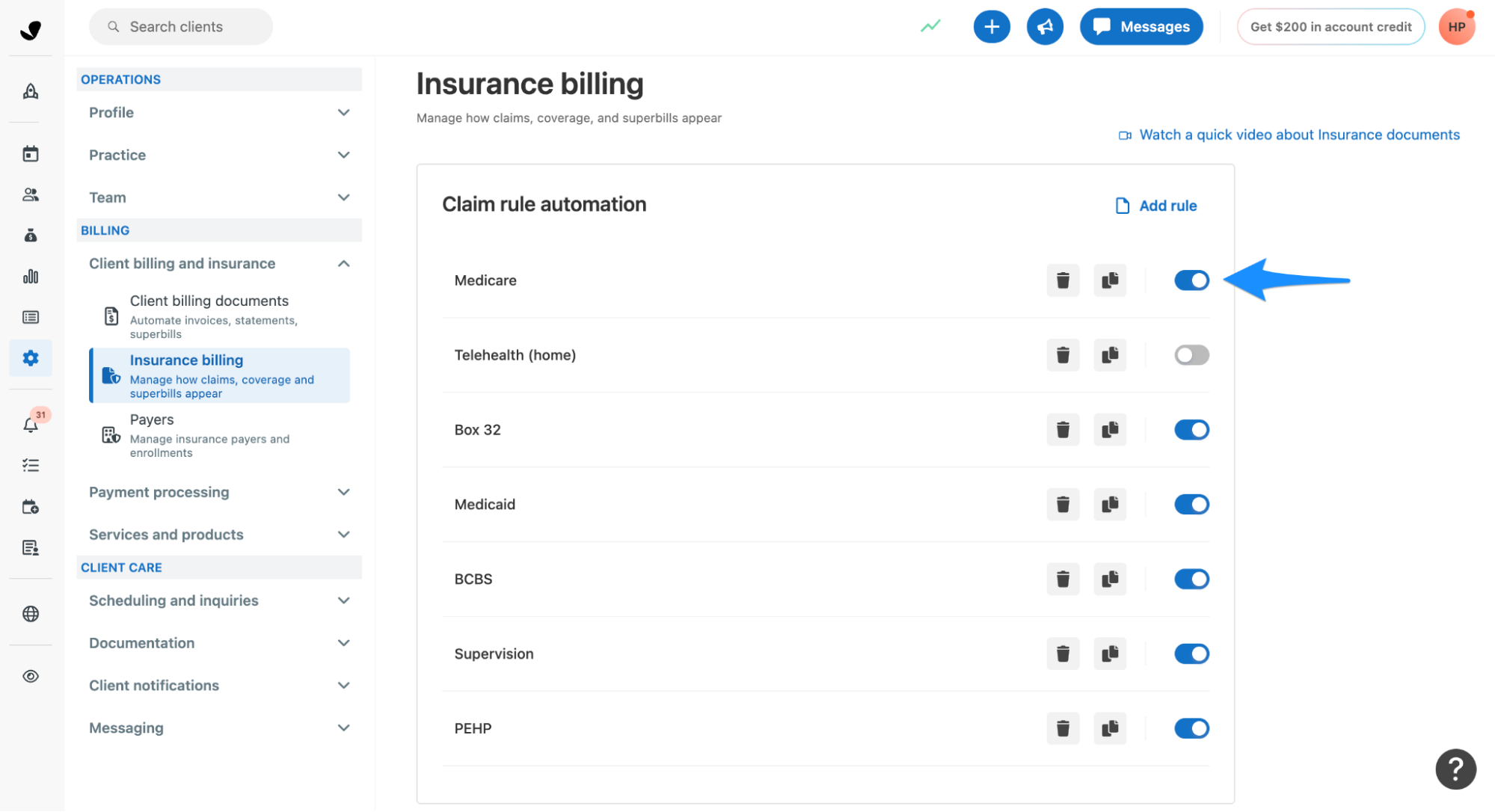The image size is (1495, 812).
Task: Open the globe icon in sidebar
Action: pos(31,614)
